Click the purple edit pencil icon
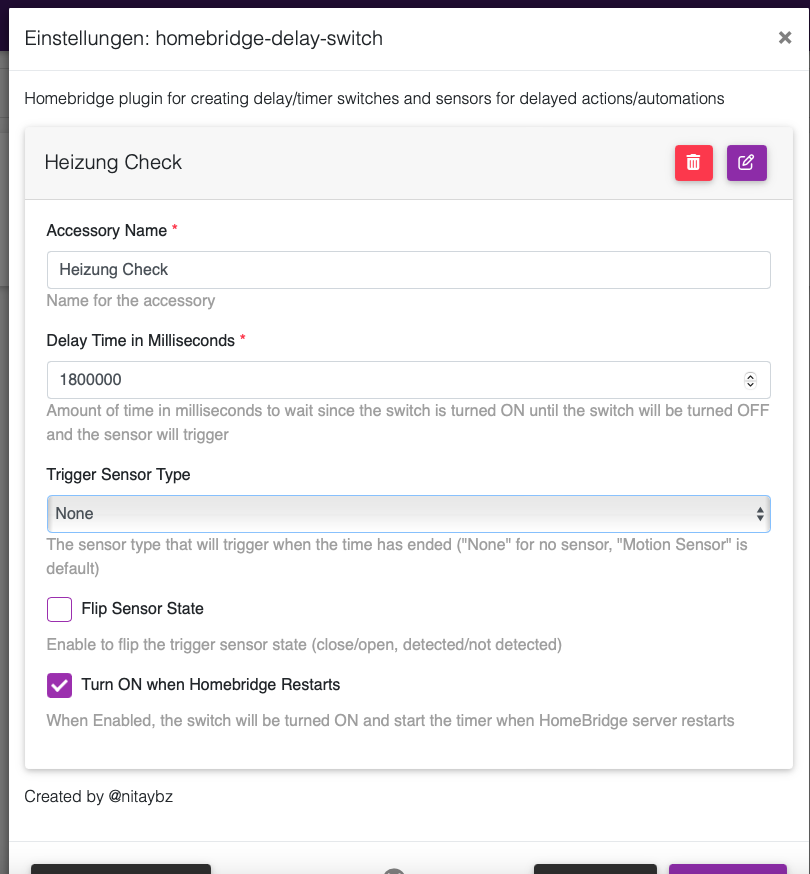This screenshot has height=874, width=810. 746,163
